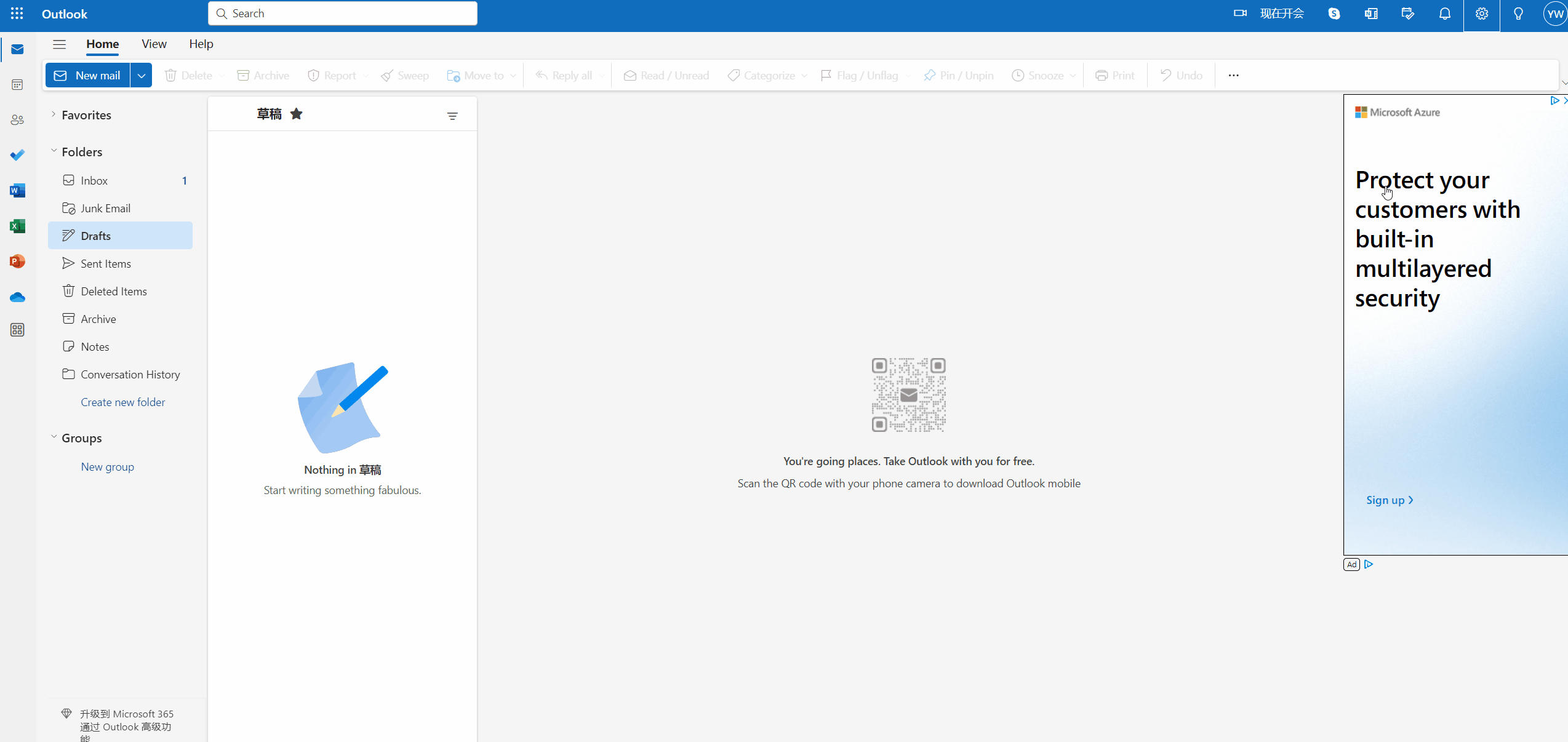Screen dimensions: 1568x742
Task: Click the Pin / Unpin toolbar button
Action: coord(959,76)
